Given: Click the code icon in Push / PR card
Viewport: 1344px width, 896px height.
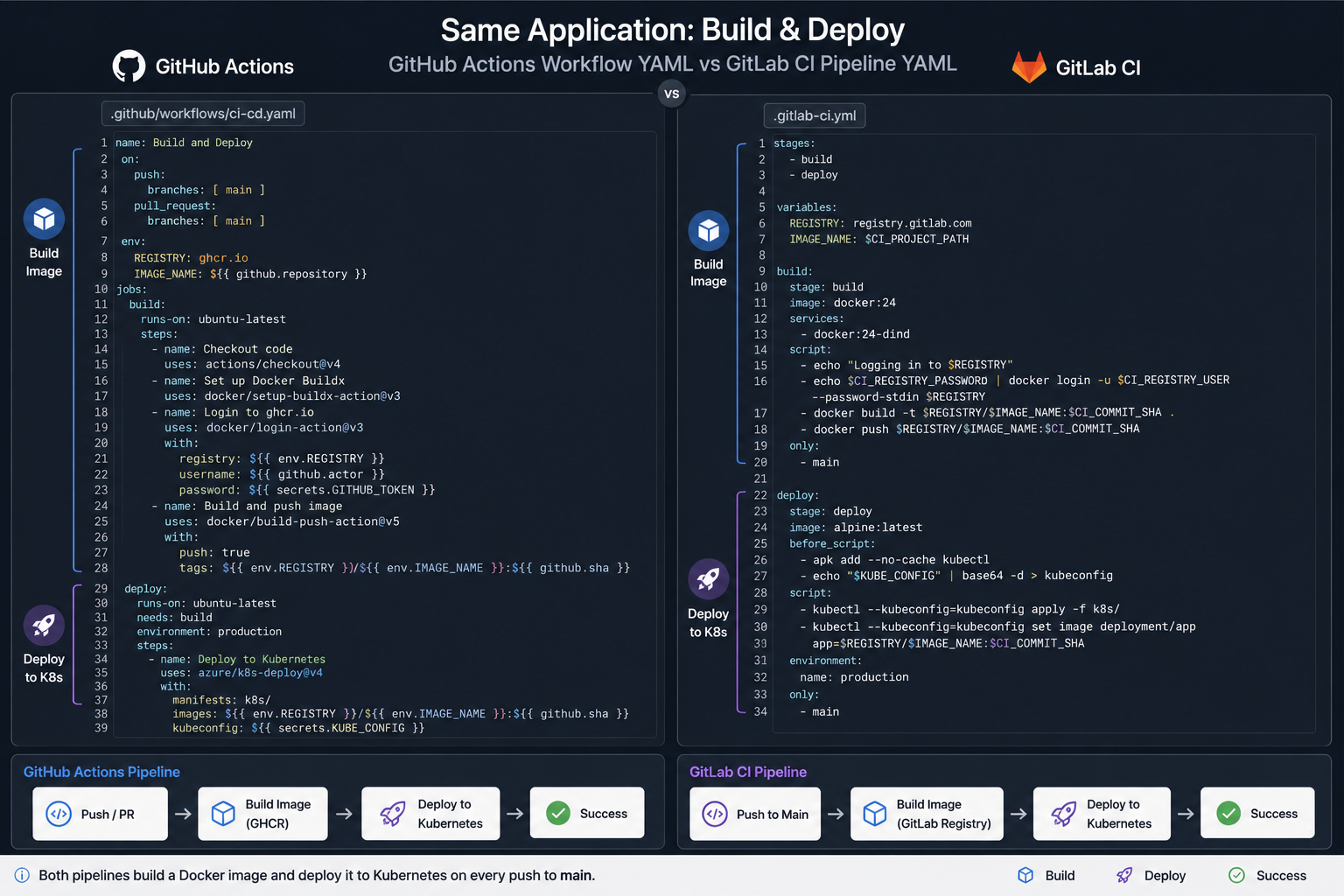Looking at the screenshot, I should click(x=59, y=814).
